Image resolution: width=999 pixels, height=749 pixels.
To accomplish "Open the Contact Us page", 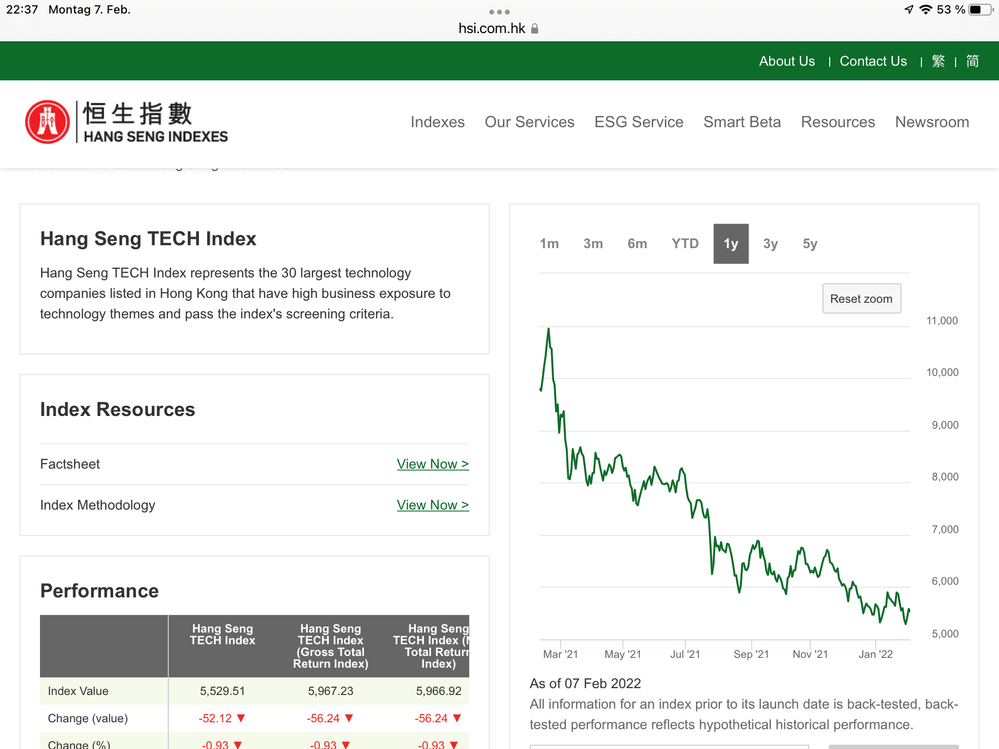I will (873, 61).
